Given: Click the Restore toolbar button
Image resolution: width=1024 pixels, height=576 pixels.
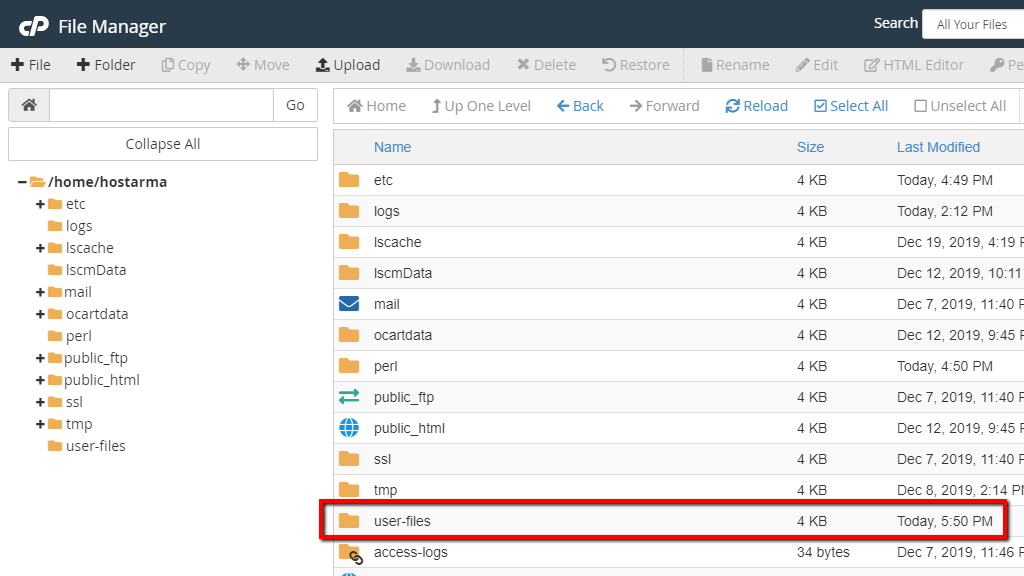Looking at the screenshot, I should tap(635, 65).
